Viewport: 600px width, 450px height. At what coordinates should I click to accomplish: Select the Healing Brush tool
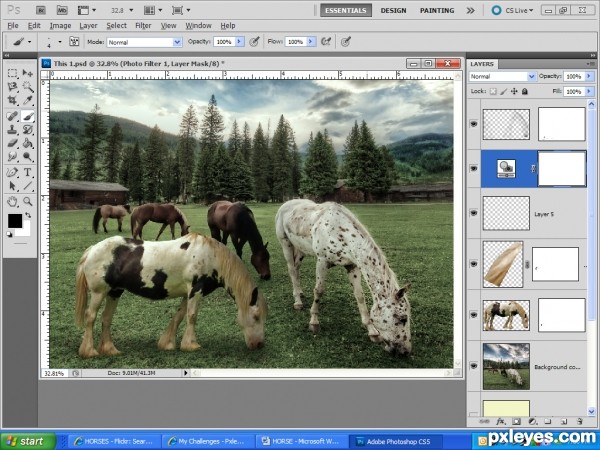pos(13,116)
